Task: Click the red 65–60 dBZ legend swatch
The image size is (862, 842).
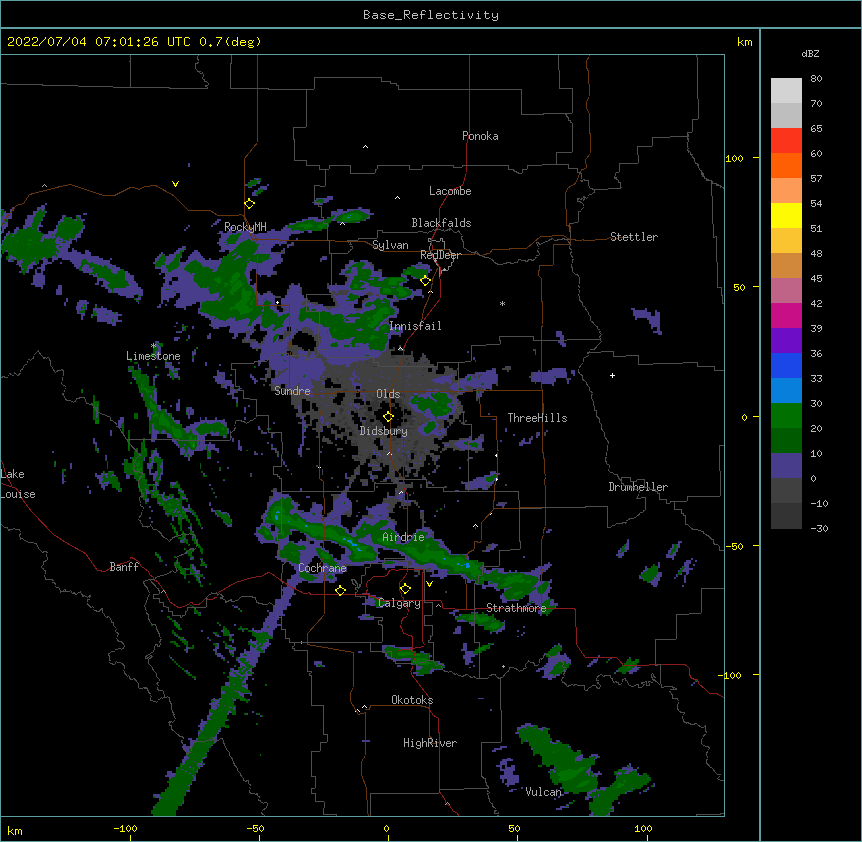Action: tap(786, 140)
